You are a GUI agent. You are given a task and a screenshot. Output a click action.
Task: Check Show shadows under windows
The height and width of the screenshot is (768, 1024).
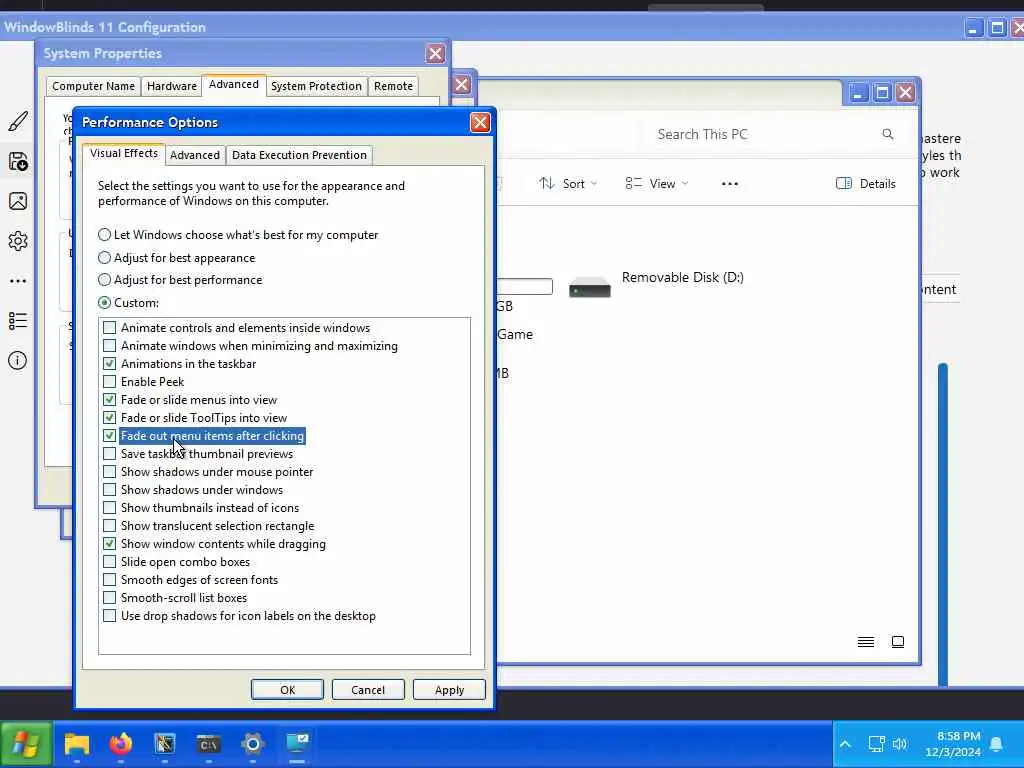(110, 490)
